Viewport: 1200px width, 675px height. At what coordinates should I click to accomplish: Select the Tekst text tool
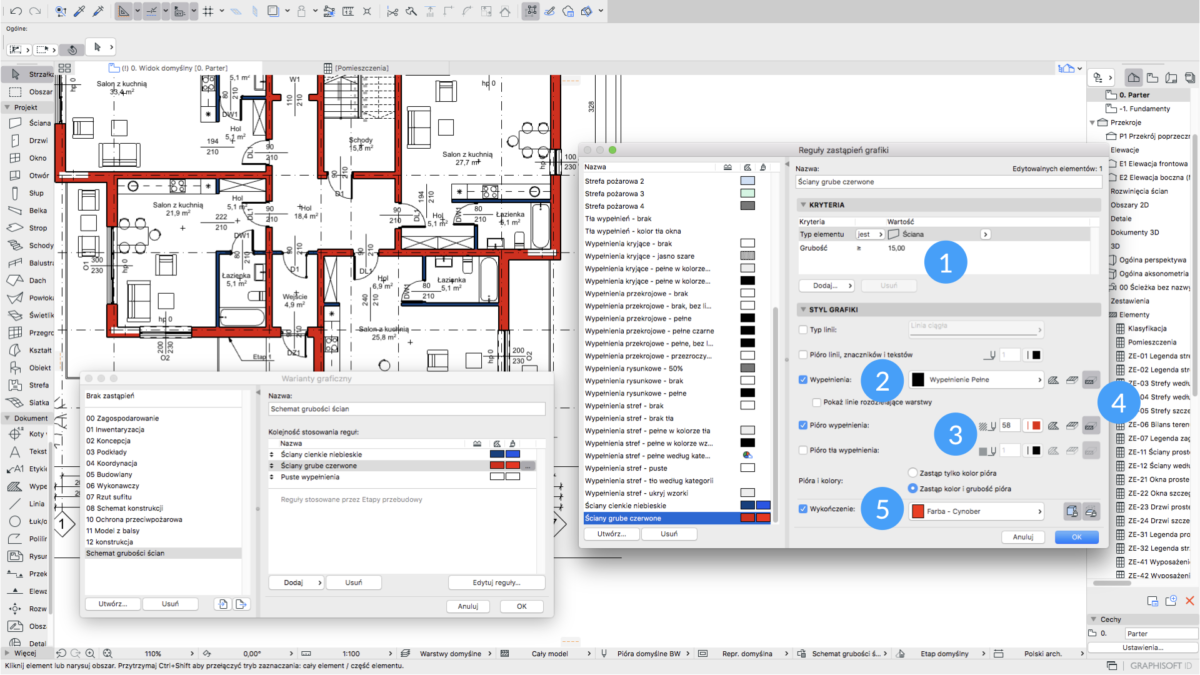pyautogui.click(x=27, y=452)
